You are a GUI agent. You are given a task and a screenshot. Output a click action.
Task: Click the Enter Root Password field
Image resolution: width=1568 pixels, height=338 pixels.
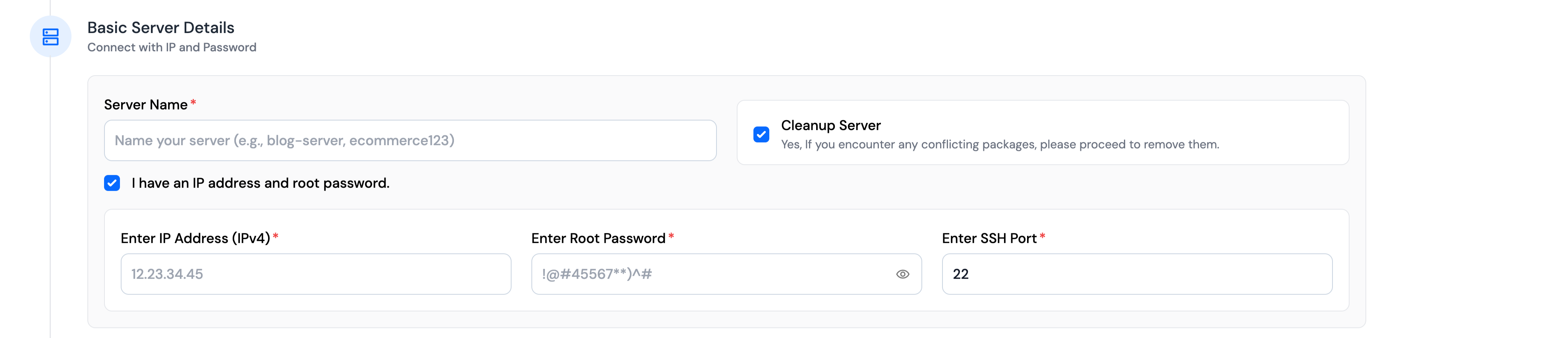(700, 274)
